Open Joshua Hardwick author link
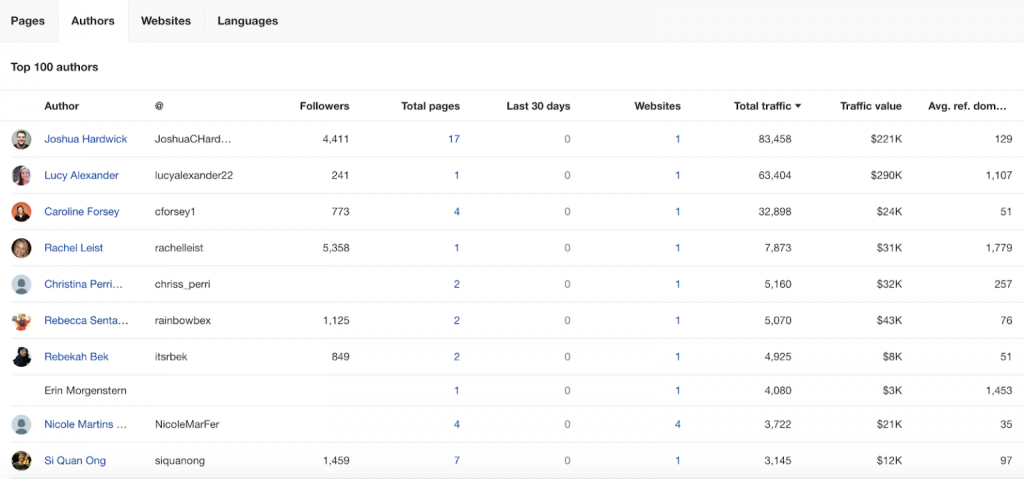Screen dimensions: 1024x479 [86, 139]
